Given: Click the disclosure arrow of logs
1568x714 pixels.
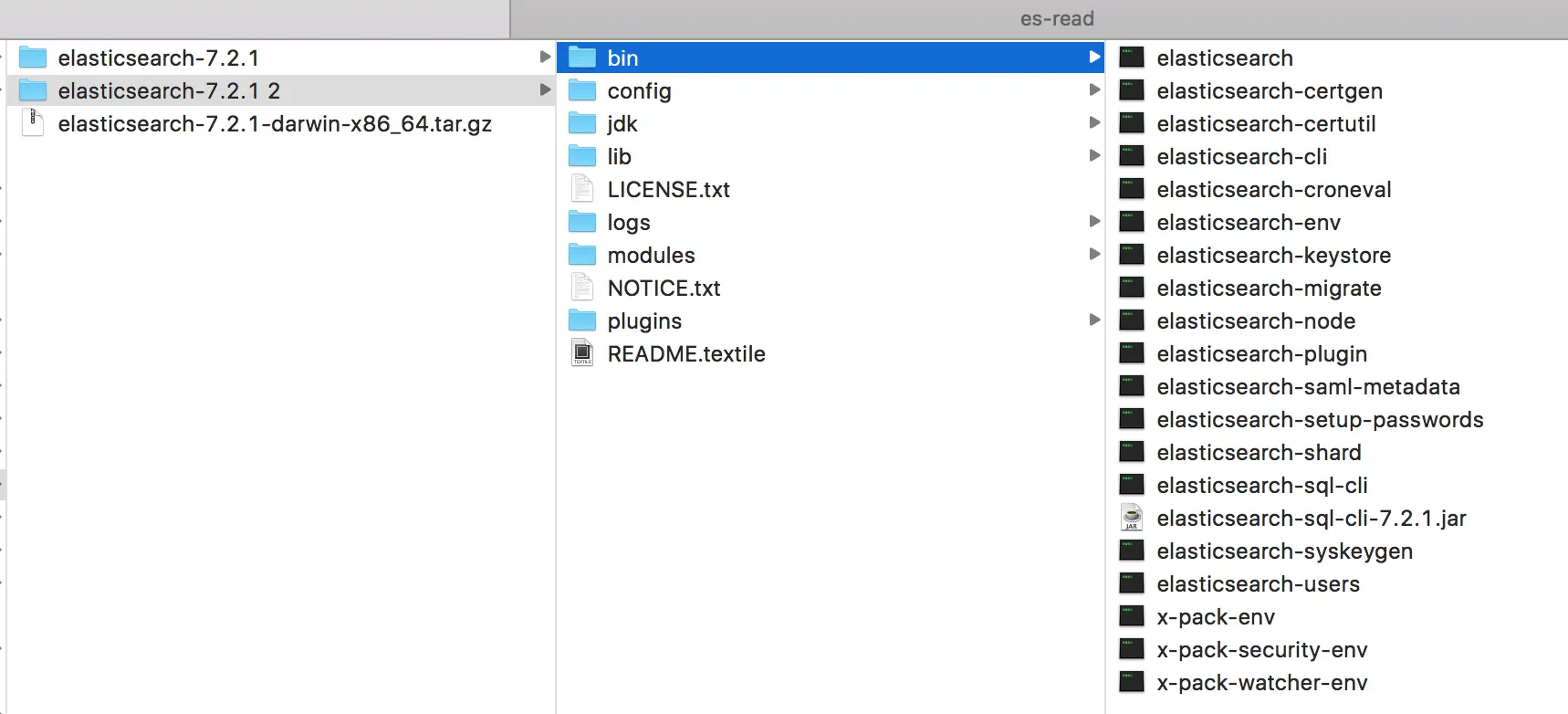Looking at the screenshot, I should (1094, 221).
